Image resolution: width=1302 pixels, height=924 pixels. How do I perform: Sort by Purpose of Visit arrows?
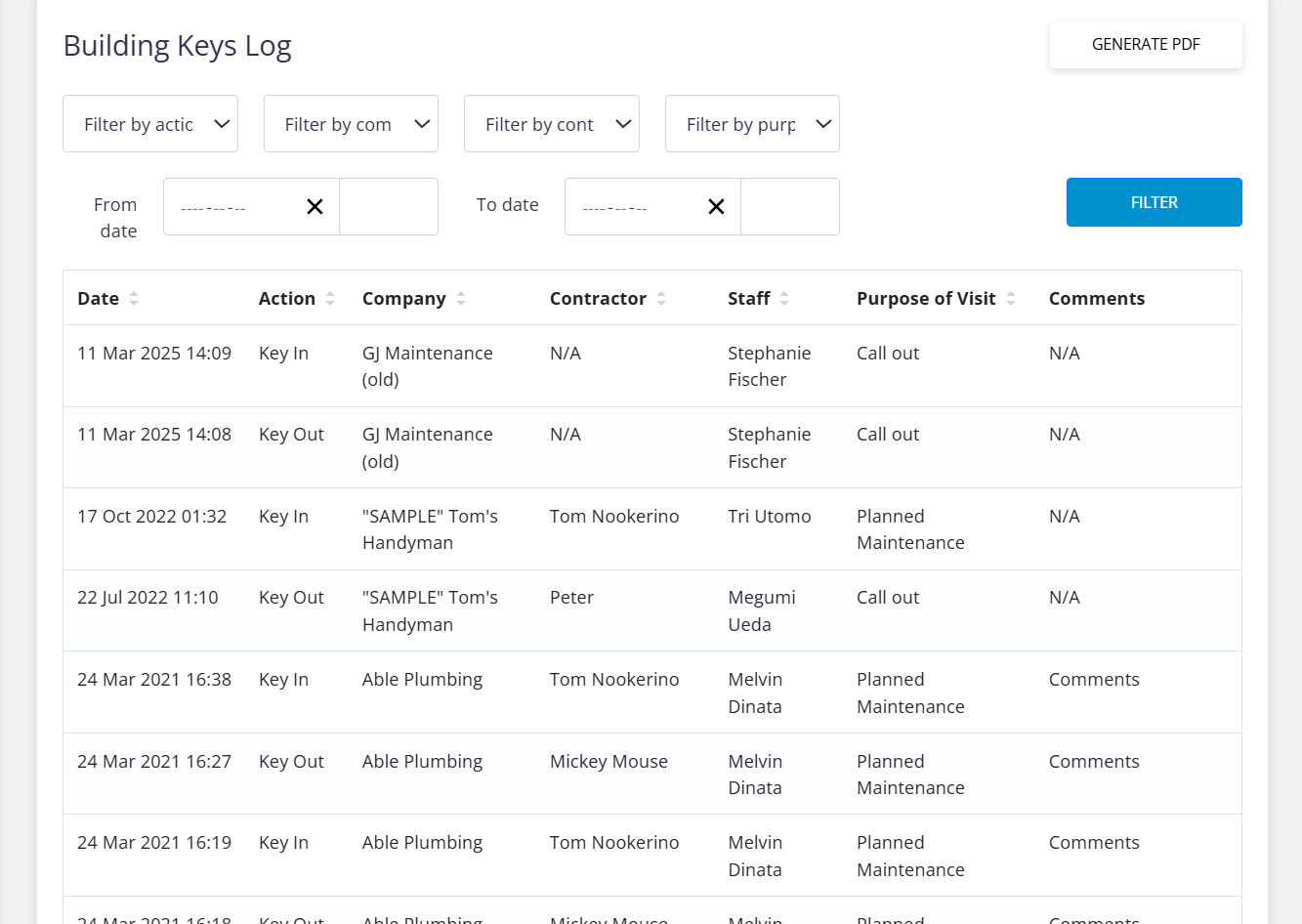[1011, 299]
